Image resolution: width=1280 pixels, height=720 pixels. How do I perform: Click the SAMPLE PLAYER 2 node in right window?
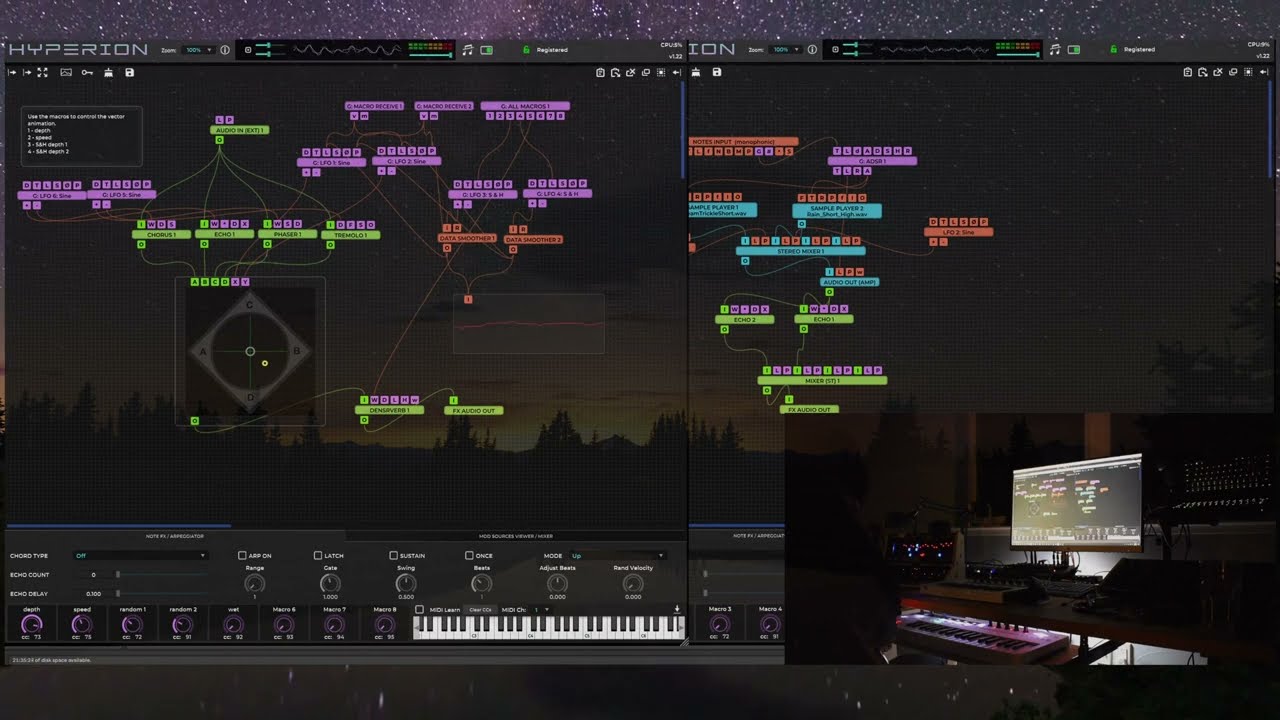coord(837,211)
